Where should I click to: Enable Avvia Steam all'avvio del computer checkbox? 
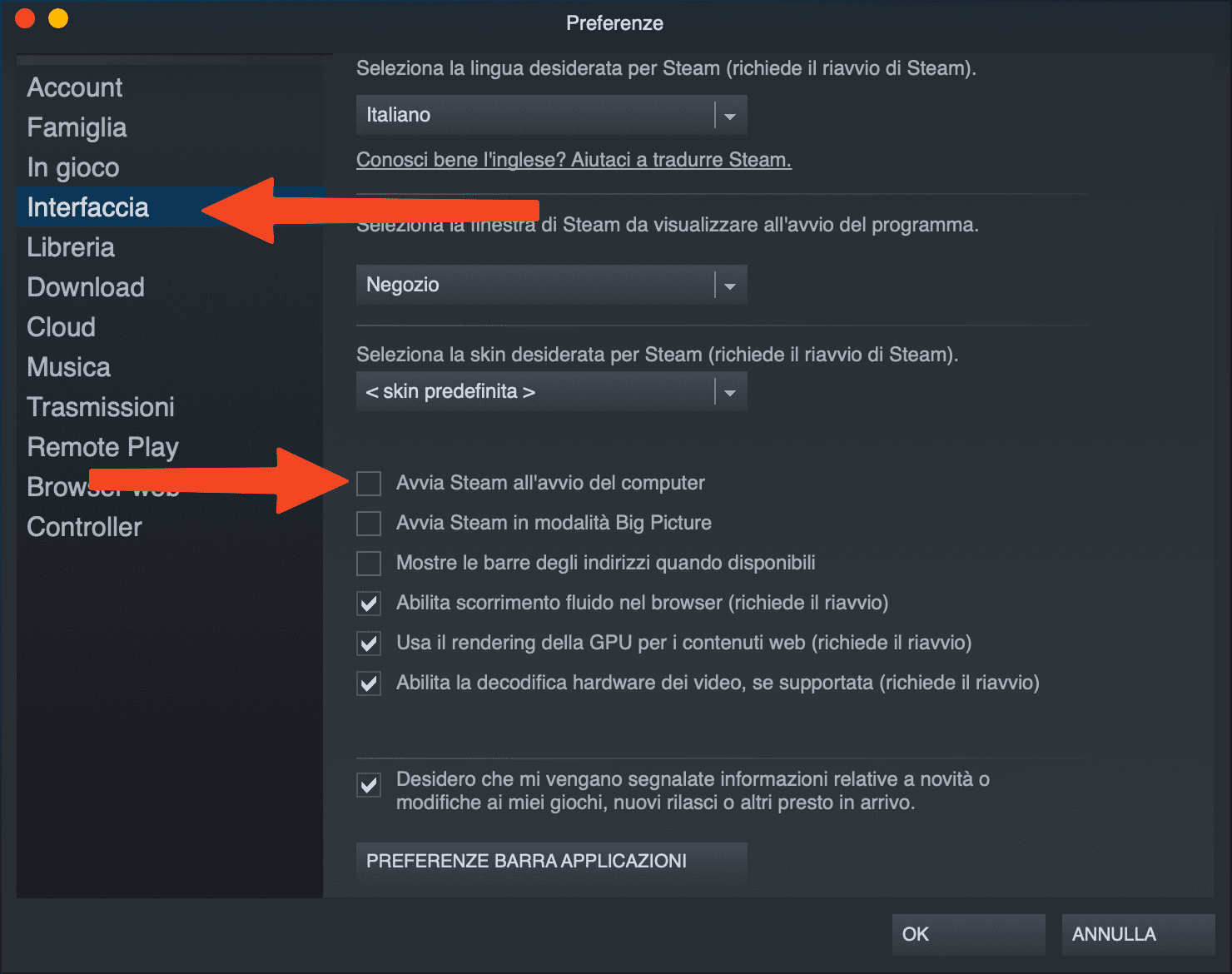tap(369, 484)
